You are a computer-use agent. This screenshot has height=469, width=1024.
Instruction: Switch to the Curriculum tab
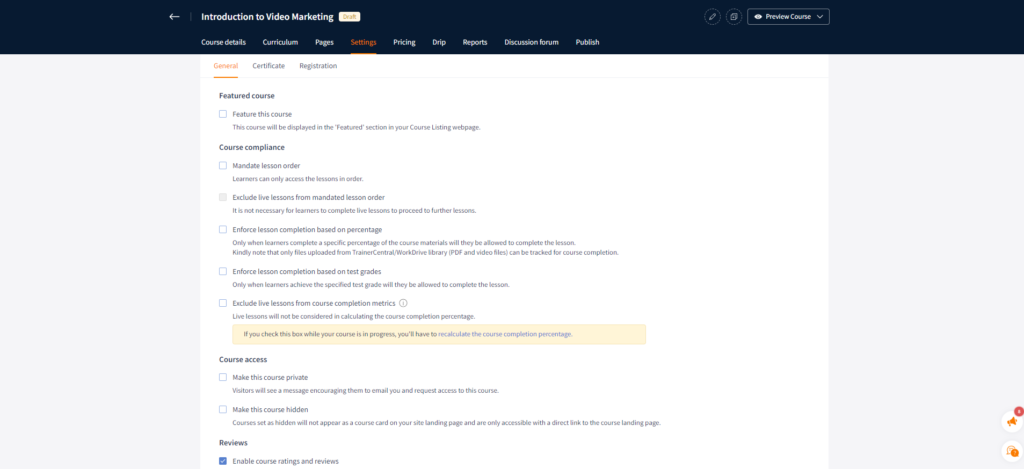[x=280, y=42]
